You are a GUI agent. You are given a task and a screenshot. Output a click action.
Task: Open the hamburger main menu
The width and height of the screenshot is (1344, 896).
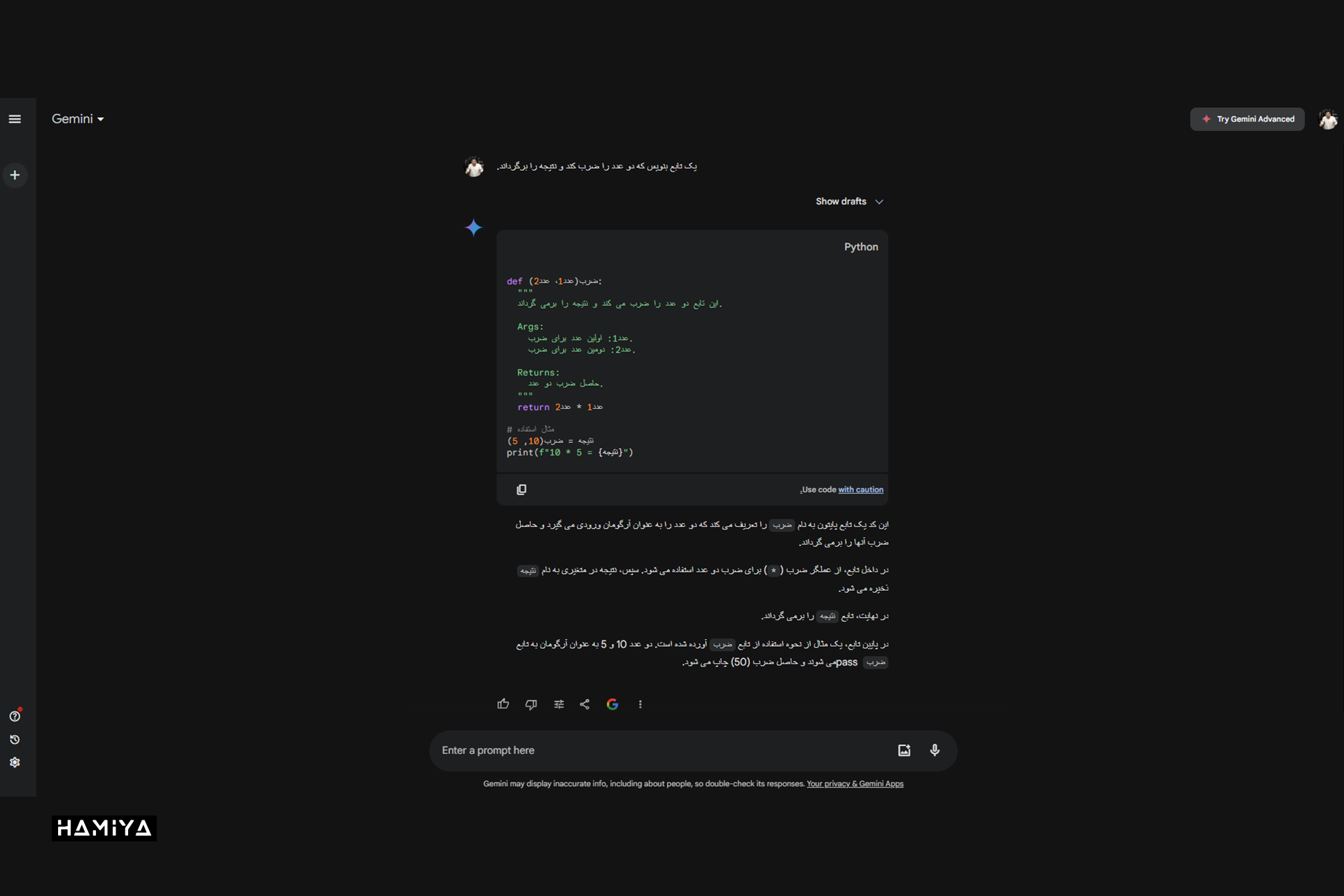pyautogui.click(x=15, y=119)
